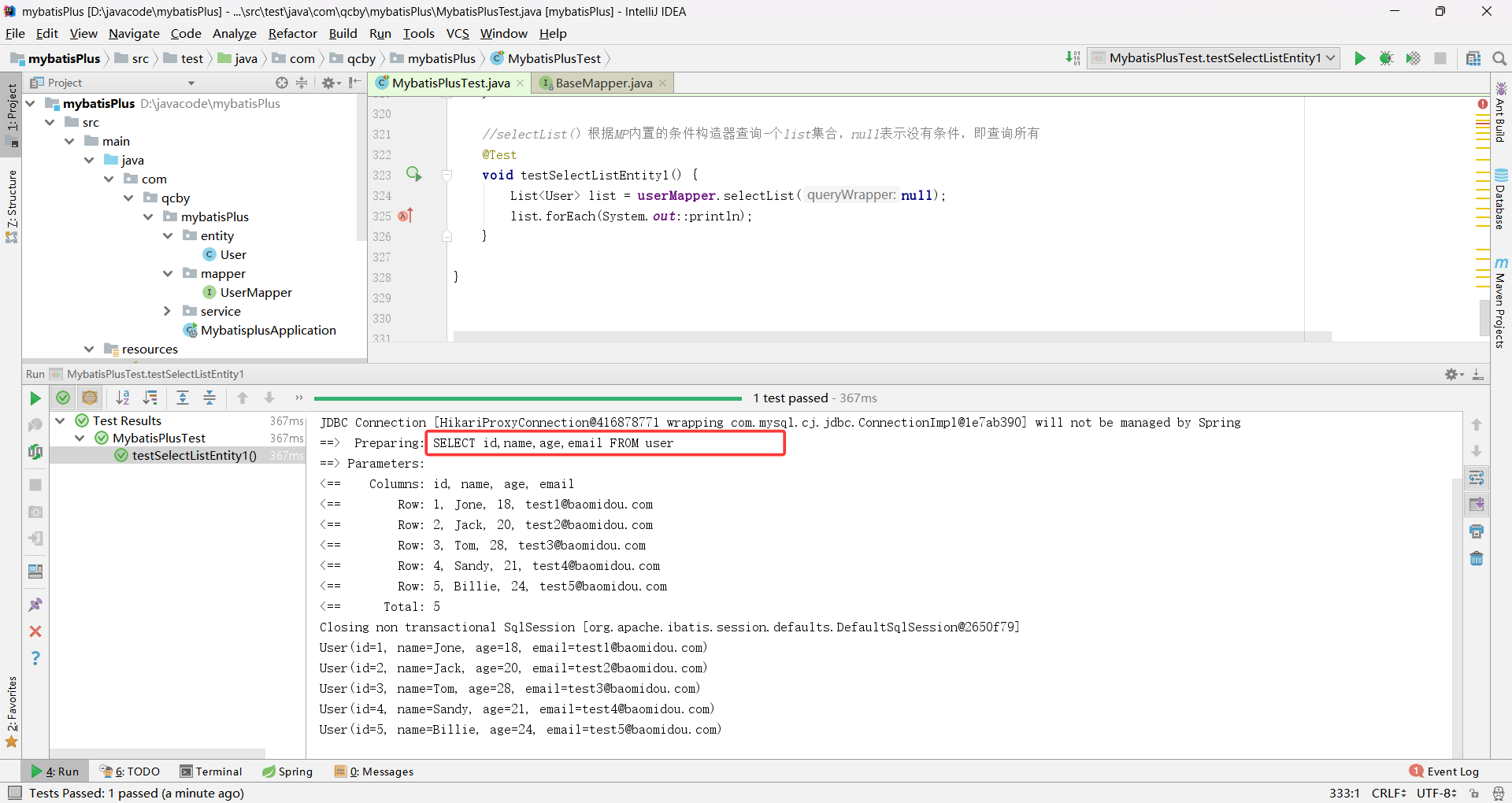Clear all console output trash icon
The image size is (1512, 803).
pyautogui.click(x=1477, y=558)
